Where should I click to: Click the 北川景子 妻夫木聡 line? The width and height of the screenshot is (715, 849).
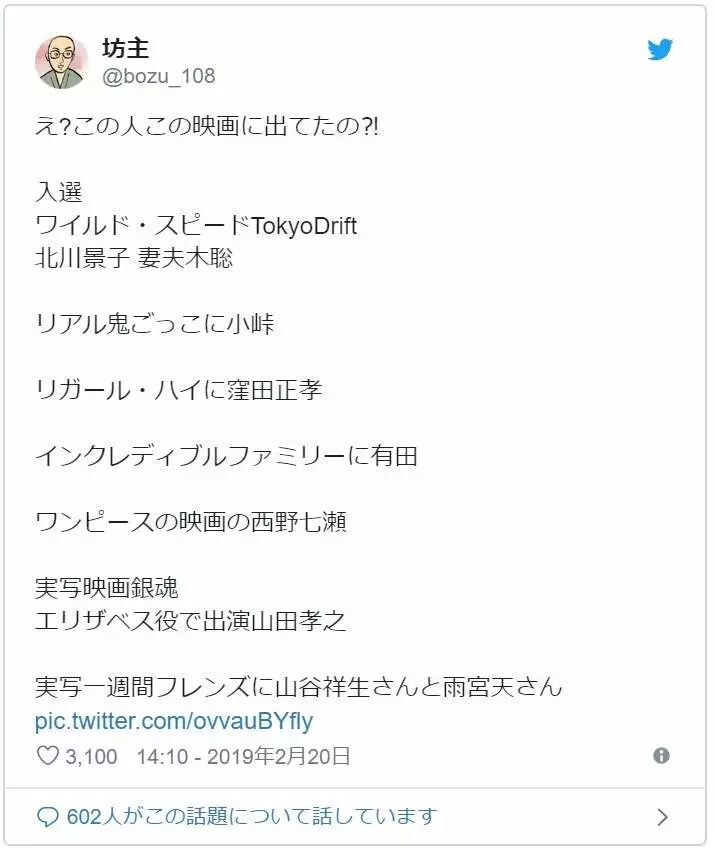point(134,258)
